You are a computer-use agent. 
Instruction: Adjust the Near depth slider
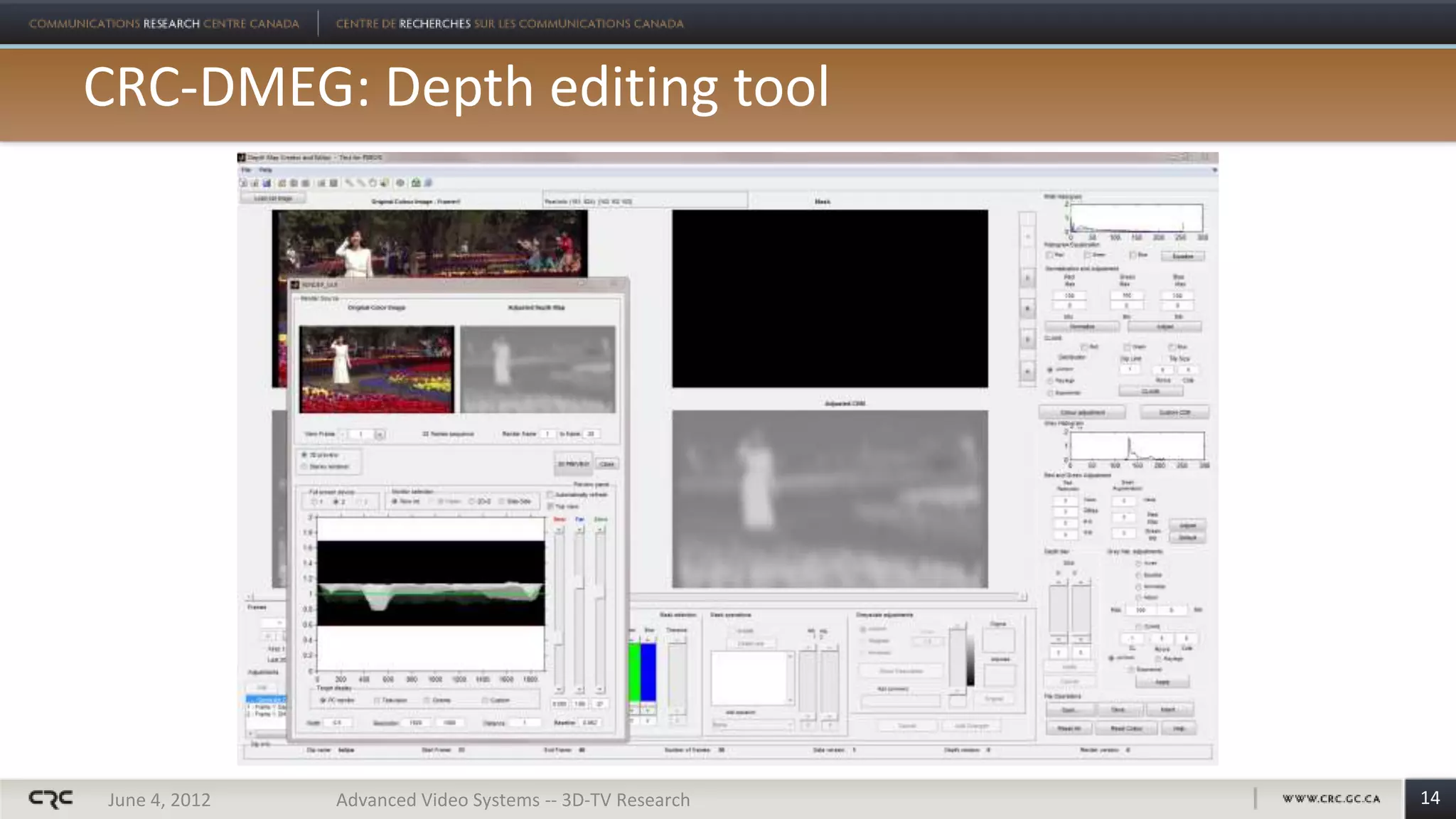pyautogui.click(x=560, y=609)
